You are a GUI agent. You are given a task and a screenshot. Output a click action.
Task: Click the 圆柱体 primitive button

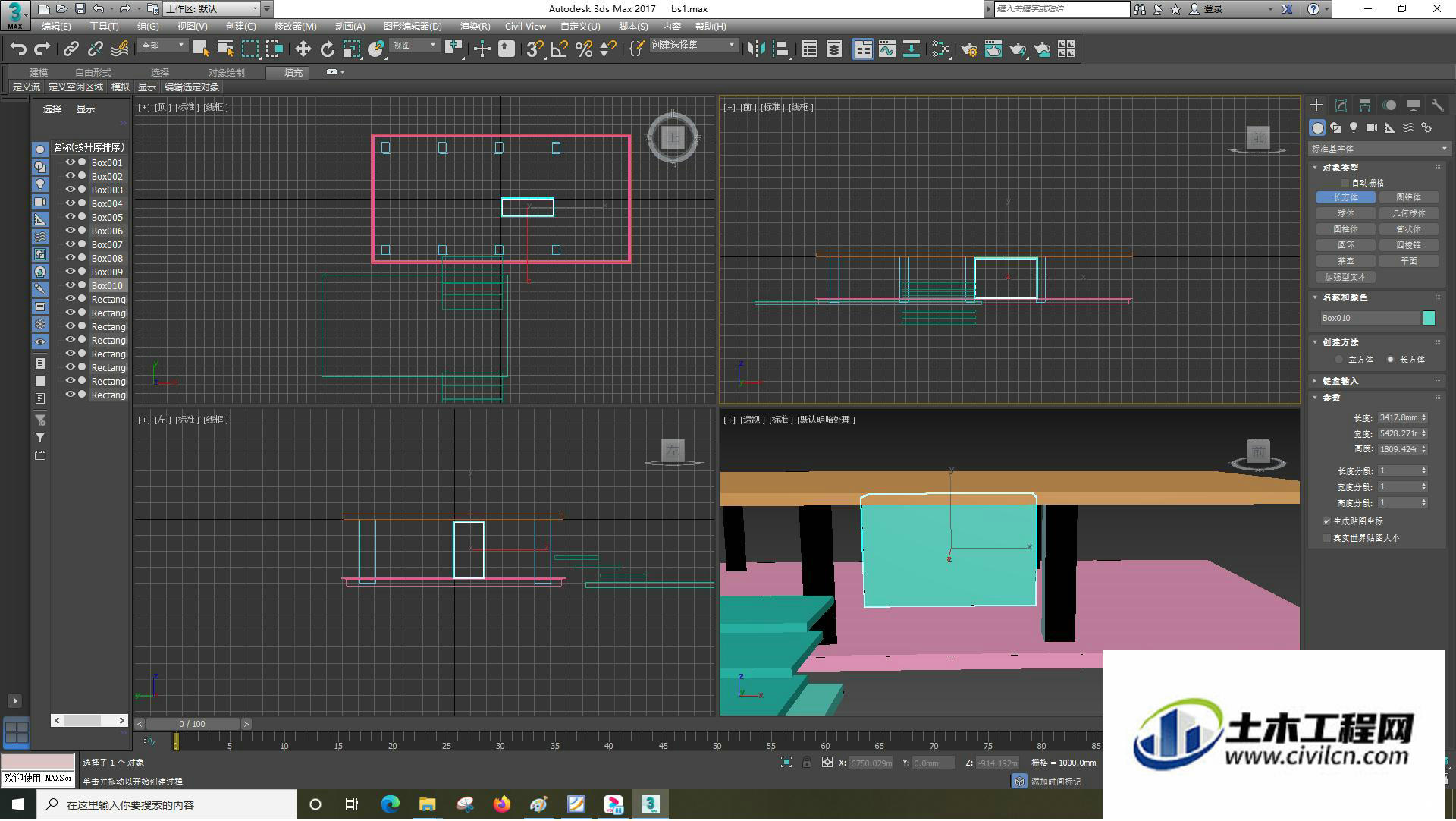click(x=1345, y=229)
